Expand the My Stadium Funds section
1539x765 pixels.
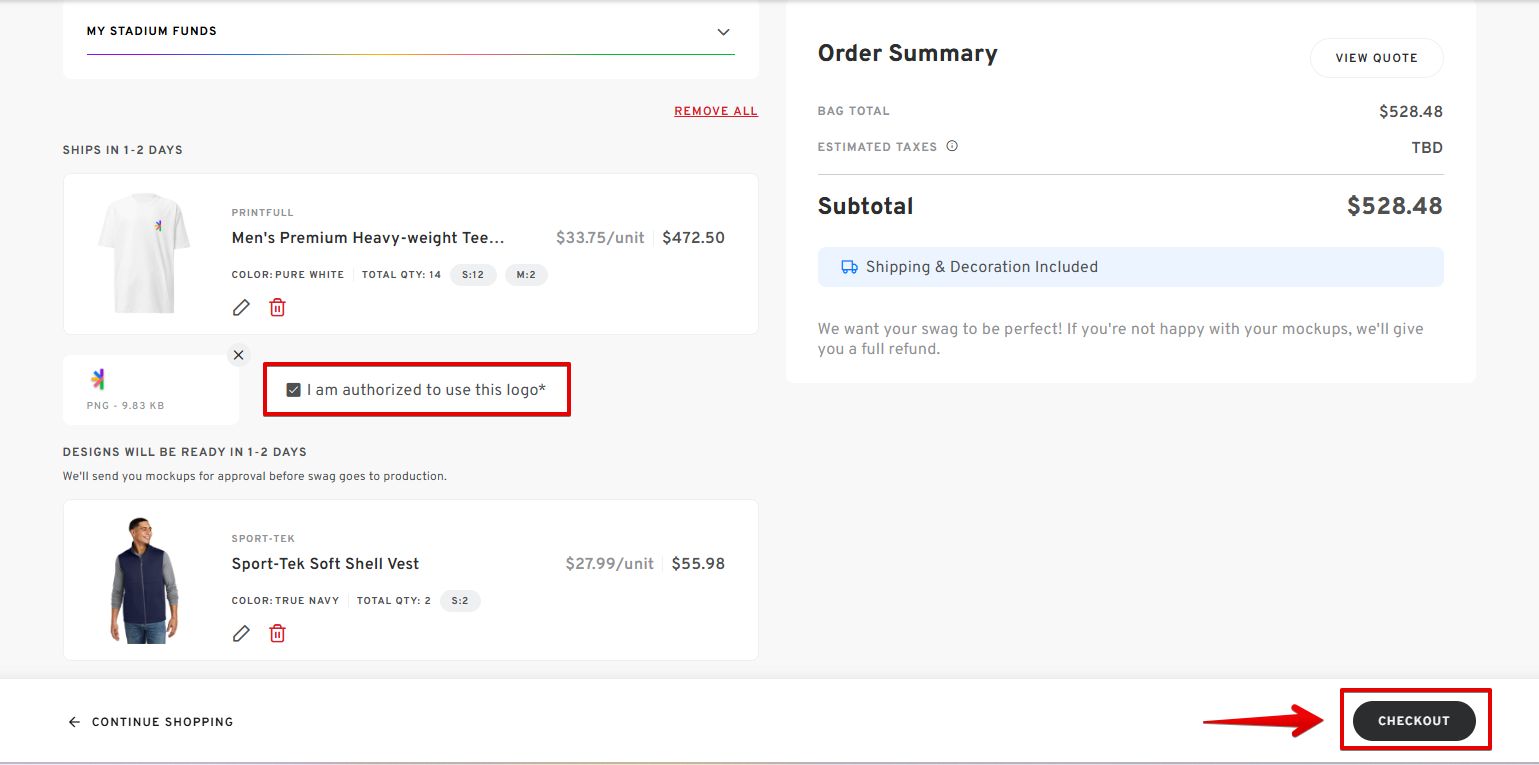point(723,32)
